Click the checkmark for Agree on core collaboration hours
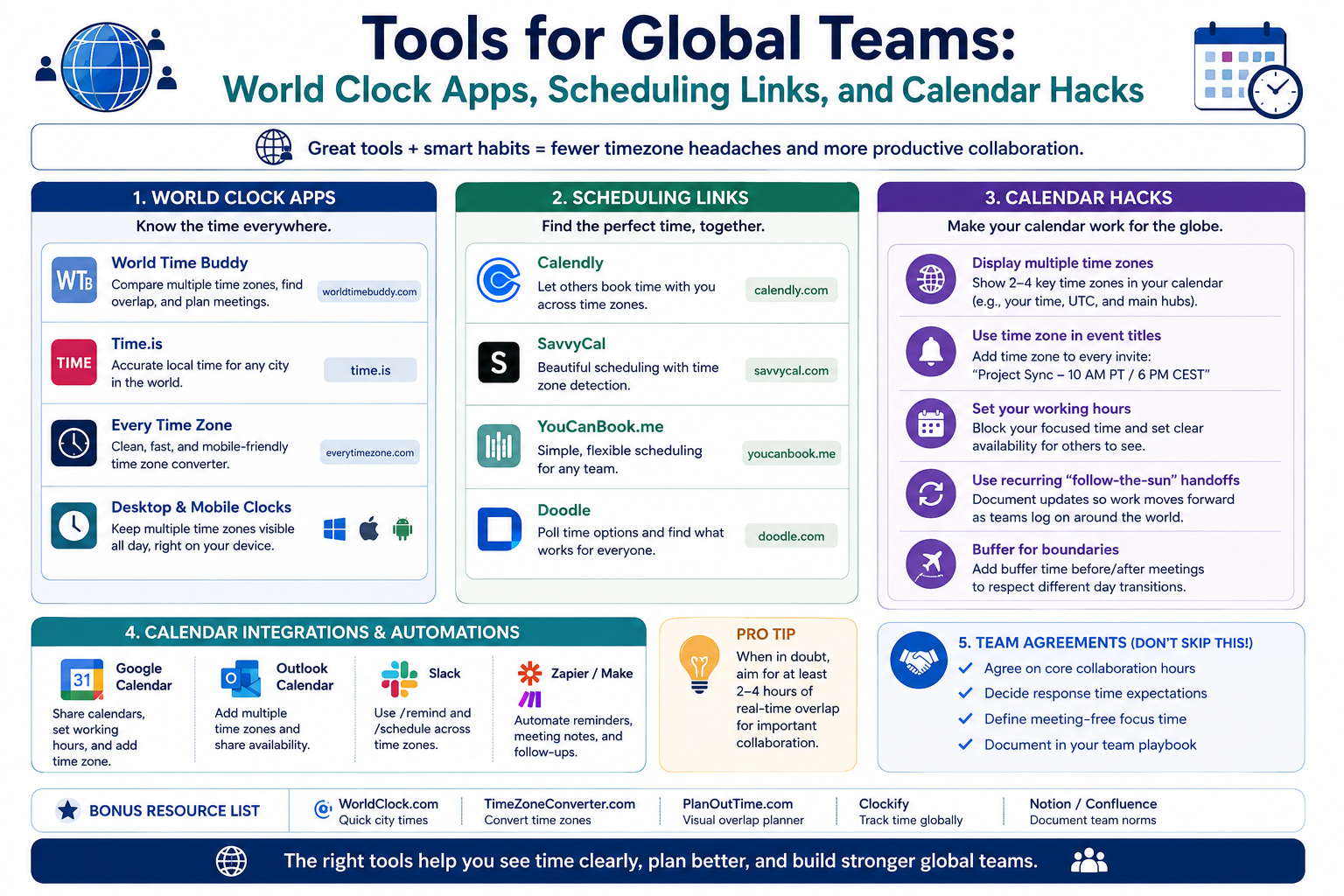This screenshot has height=896, width=1344. coord(966,668)
